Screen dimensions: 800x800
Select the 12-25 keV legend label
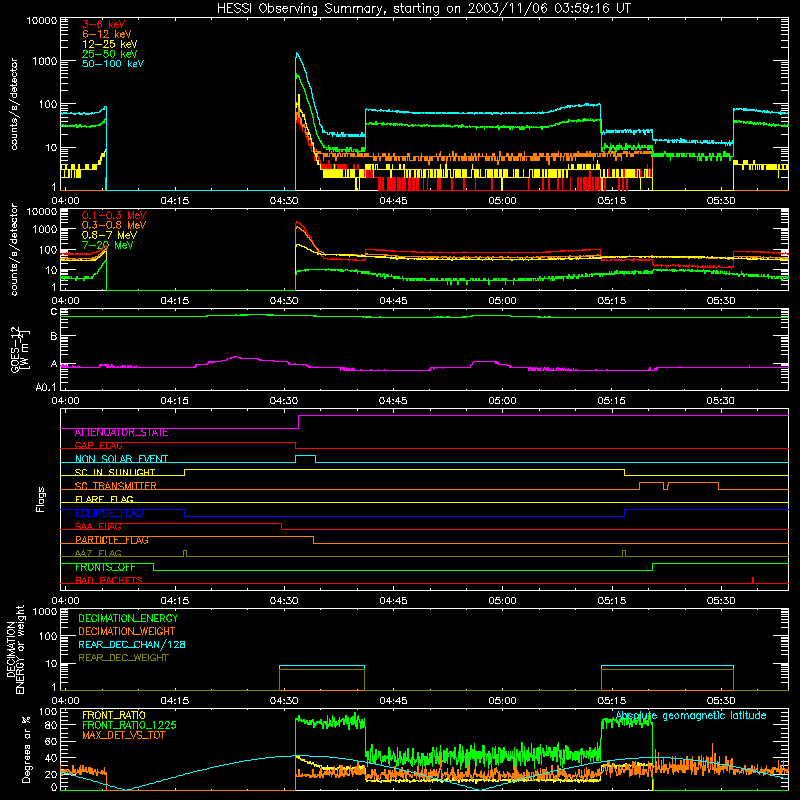(x=110, y=44)
